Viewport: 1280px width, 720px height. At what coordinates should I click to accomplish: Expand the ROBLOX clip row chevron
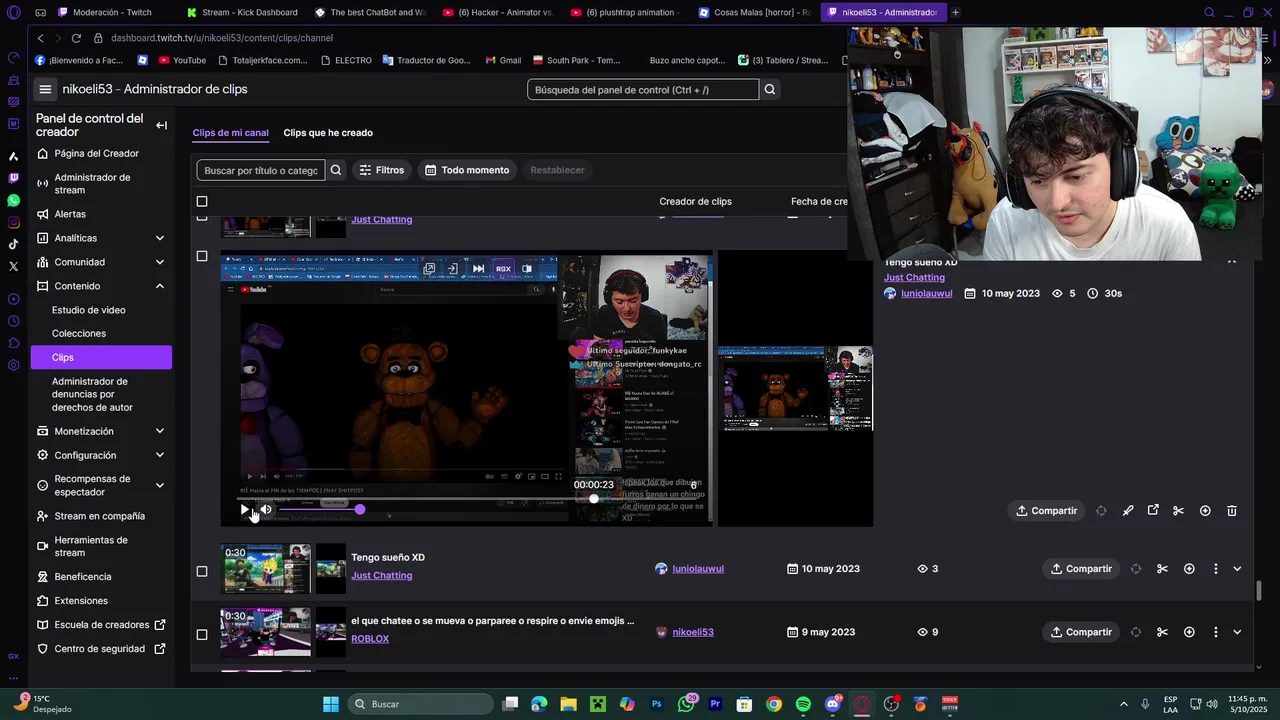point(1237,632)
